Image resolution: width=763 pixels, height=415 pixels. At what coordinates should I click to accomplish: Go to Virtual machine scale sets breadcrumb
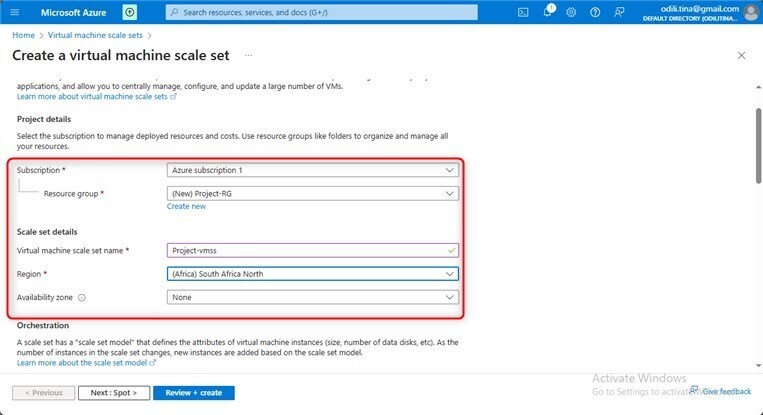[95, 35]
